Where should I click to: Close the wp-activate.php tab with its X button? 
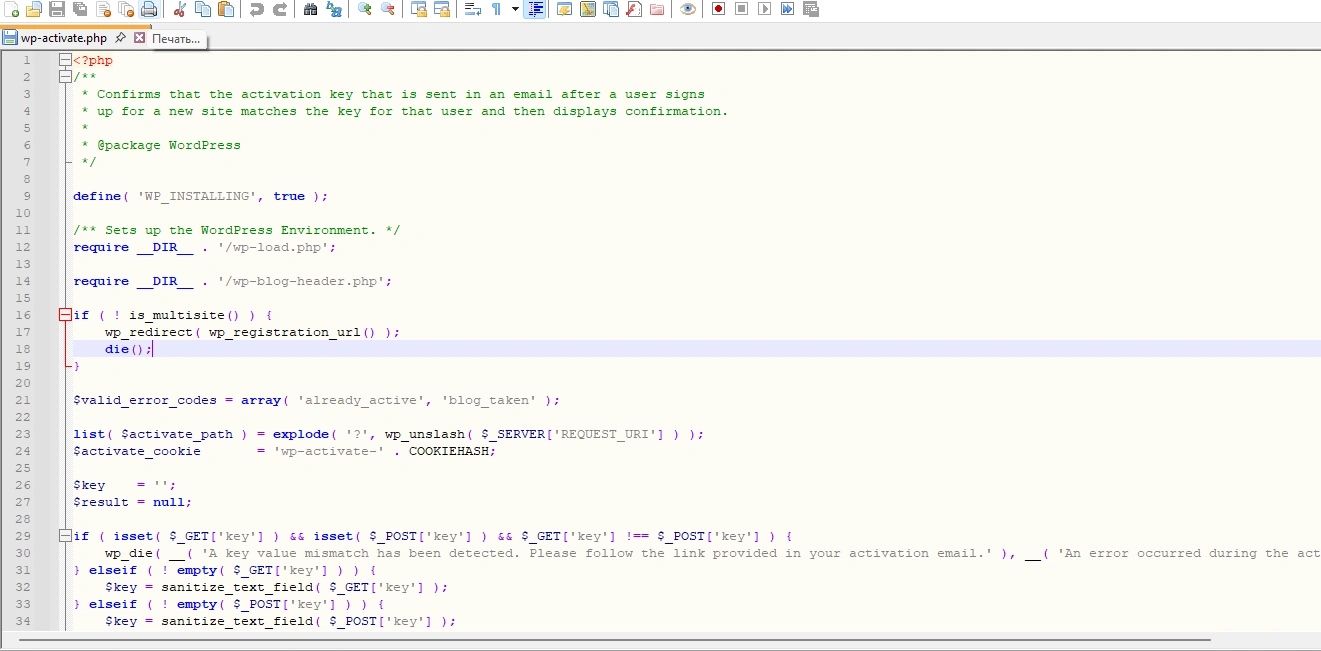[139, 38]
